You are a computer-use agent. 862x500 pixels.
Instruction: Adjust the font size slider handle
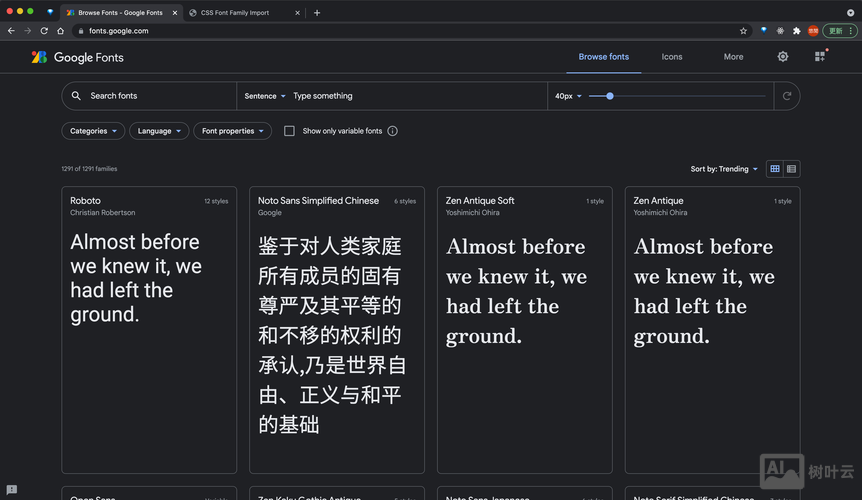pyautogui.click(x=610, y=96)
